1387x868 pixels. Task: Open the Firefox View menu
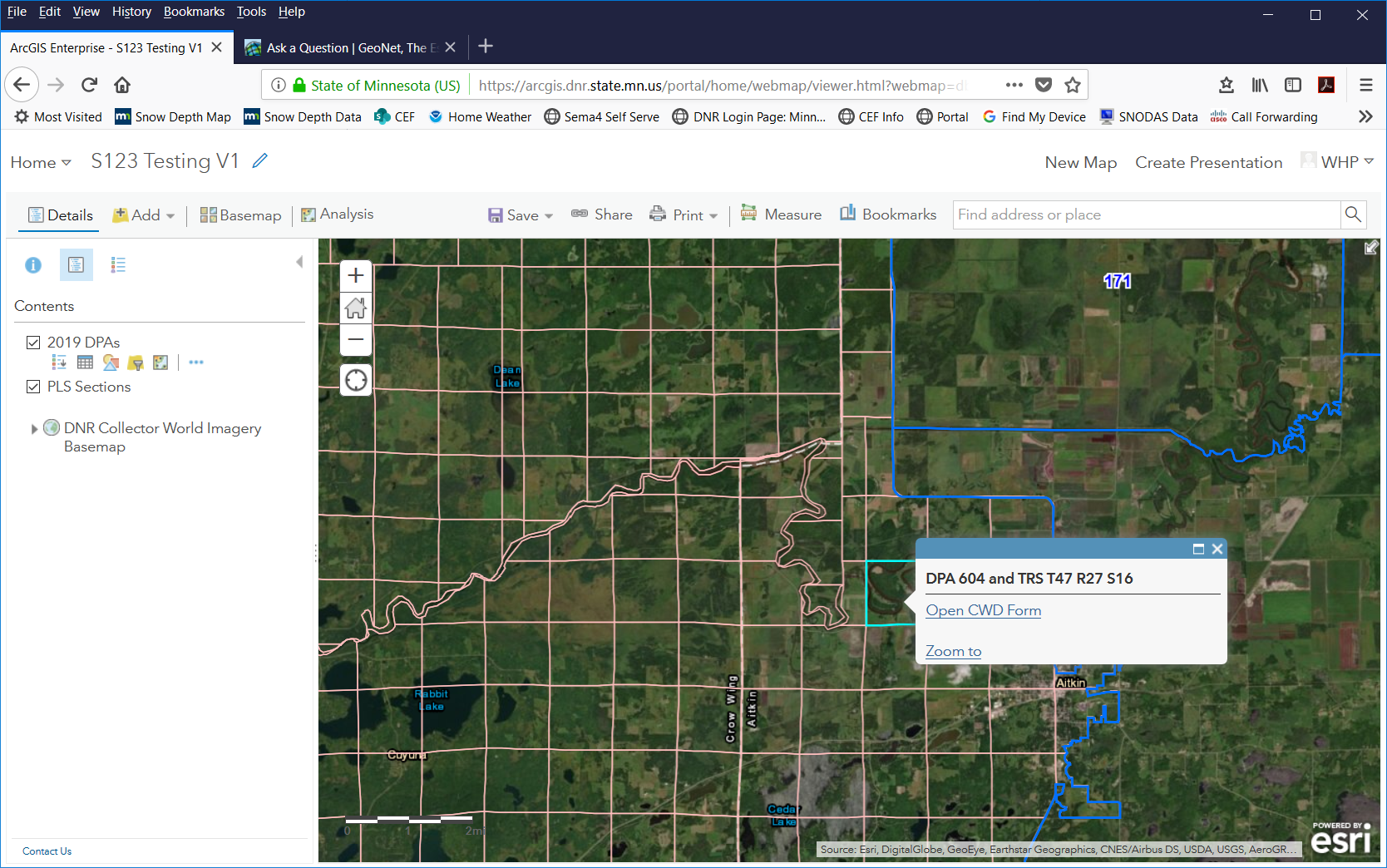tap(86, 12)
